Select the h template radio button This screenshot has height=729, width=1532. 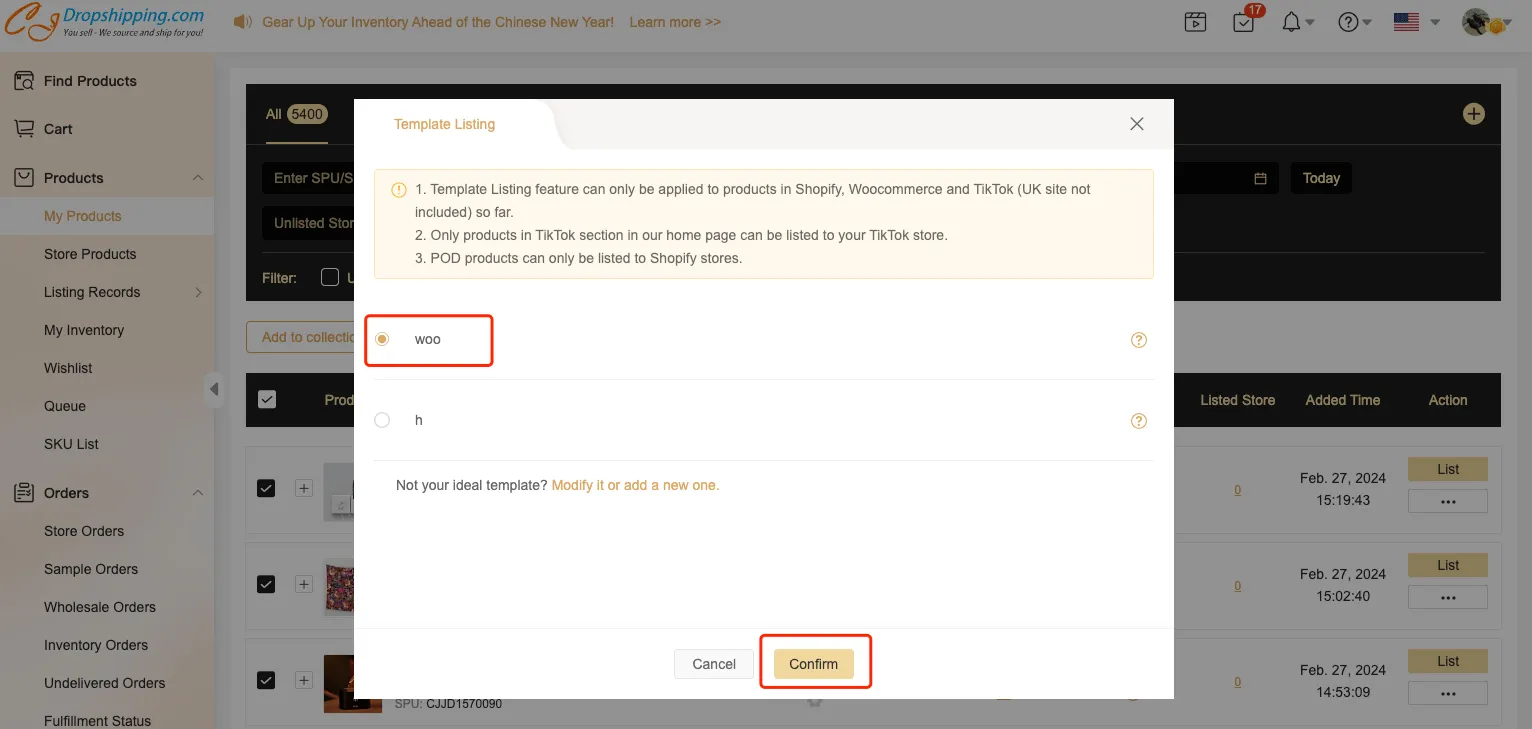point(382,421)
